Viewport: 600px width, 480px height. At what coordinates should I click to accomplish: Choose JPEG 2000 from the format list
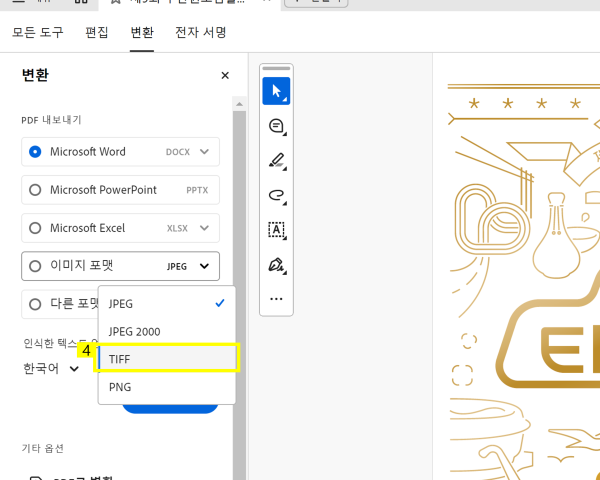click(167, 331)
